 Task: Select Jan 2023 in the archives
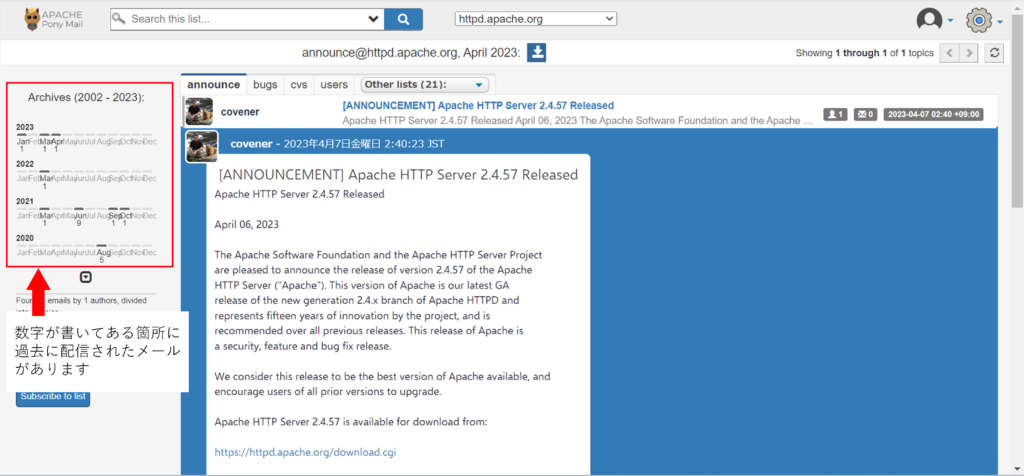(22, 144)
